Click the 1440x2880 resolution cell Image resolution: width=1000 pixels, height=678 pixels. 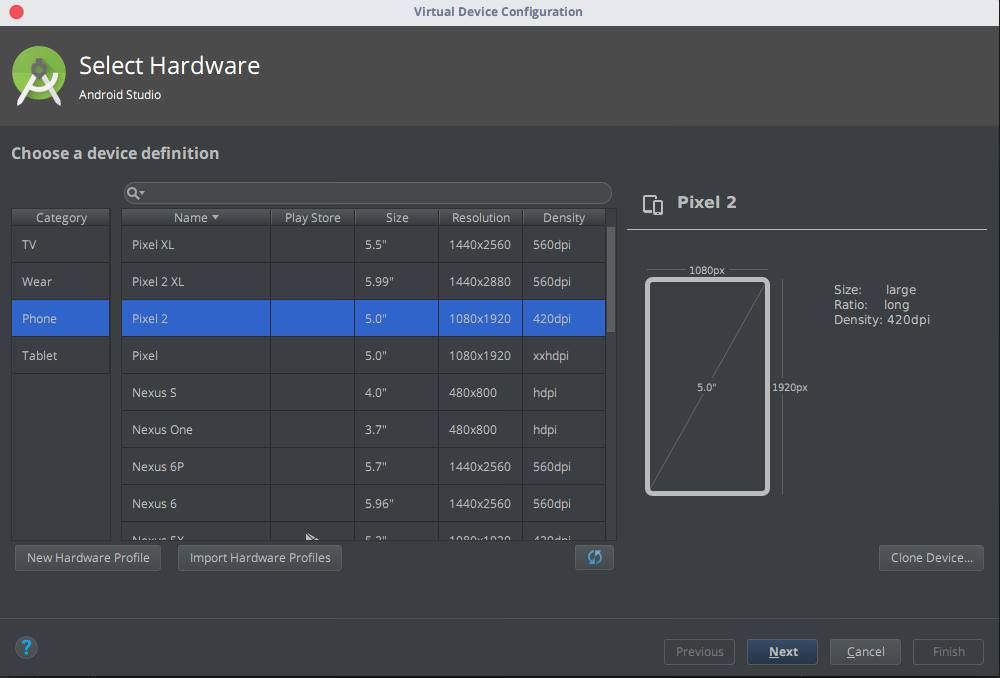[480, 282]
